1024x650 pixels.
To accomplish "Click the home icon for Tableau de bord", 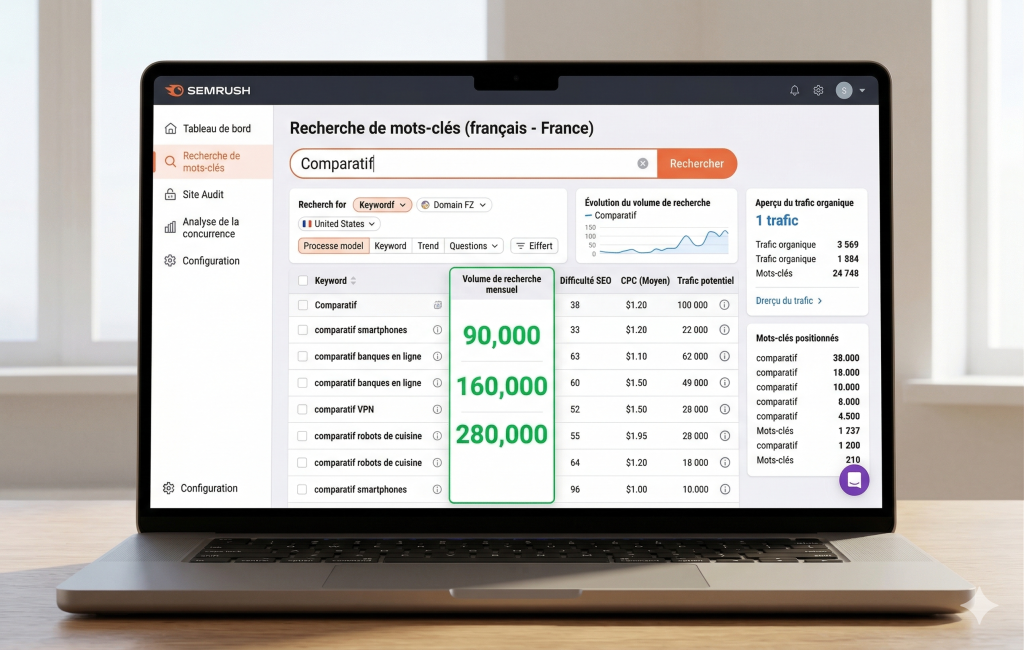I will tap(170, 129).
